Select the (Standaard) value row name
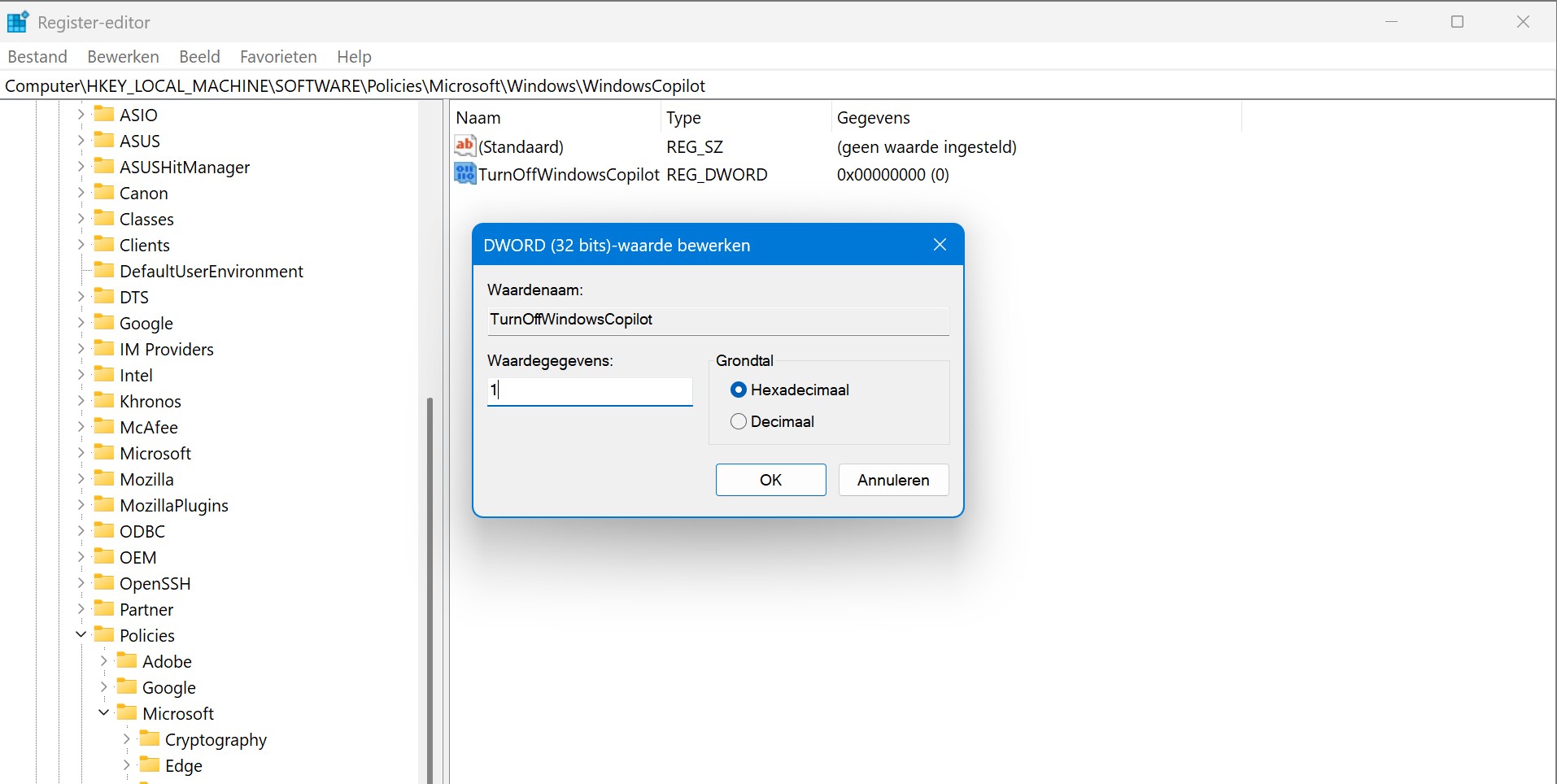1557x784 pixels. [x=521, y=146]
